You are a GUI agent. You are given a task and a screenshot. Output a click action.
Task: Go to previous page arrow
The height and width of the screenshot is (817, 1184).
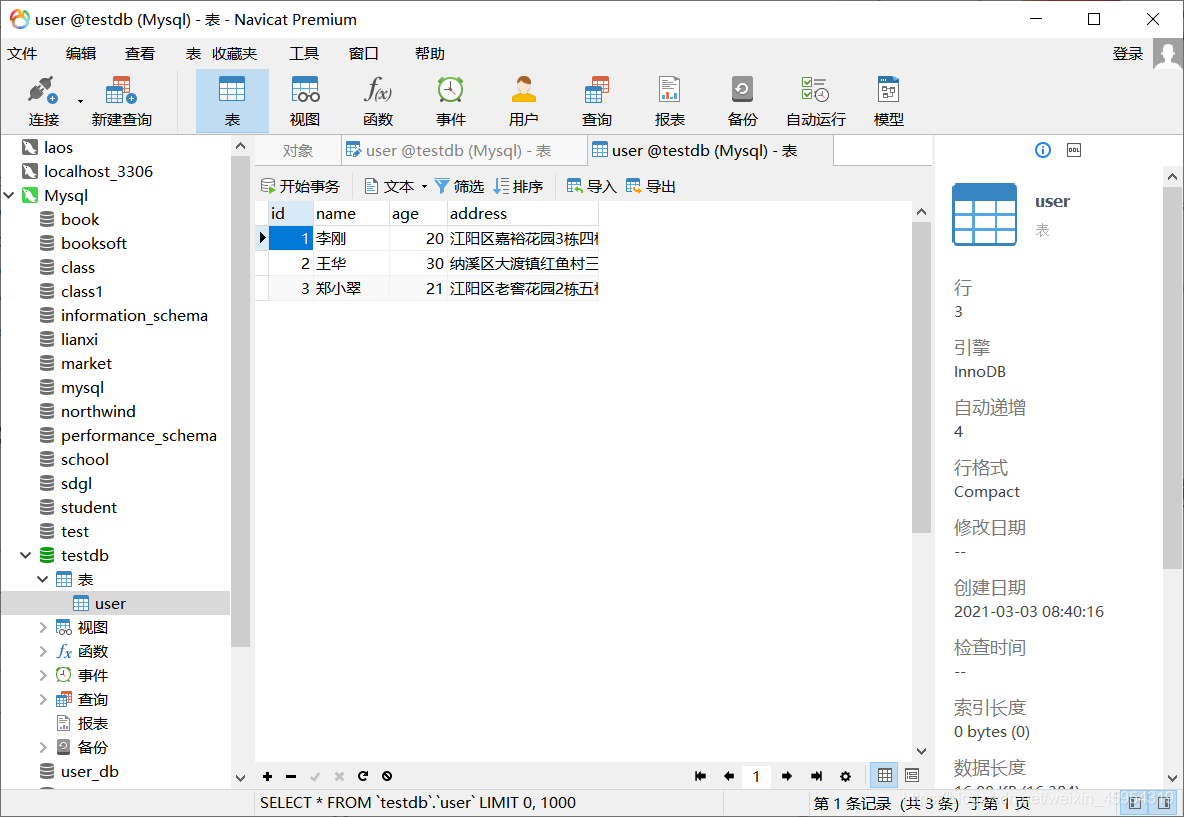[x=729, y=776]
